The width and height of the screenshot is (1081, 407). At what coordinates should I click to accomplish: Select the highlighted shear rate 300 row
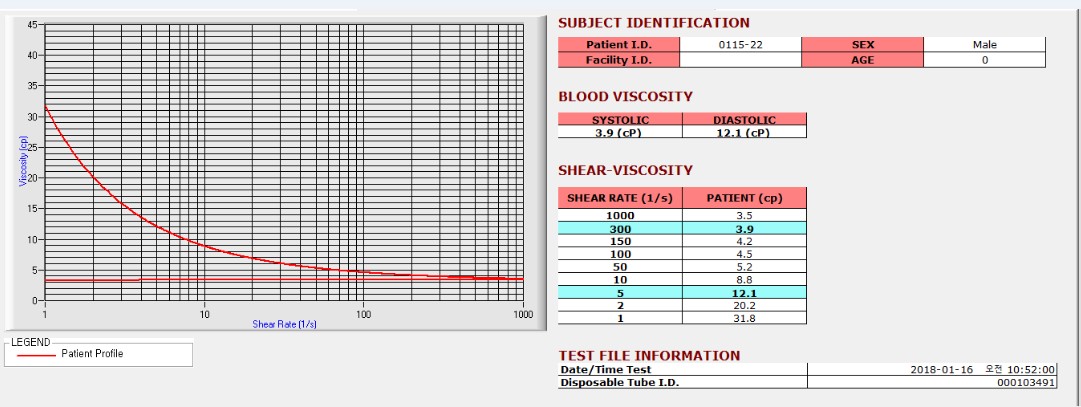point(682,228)
